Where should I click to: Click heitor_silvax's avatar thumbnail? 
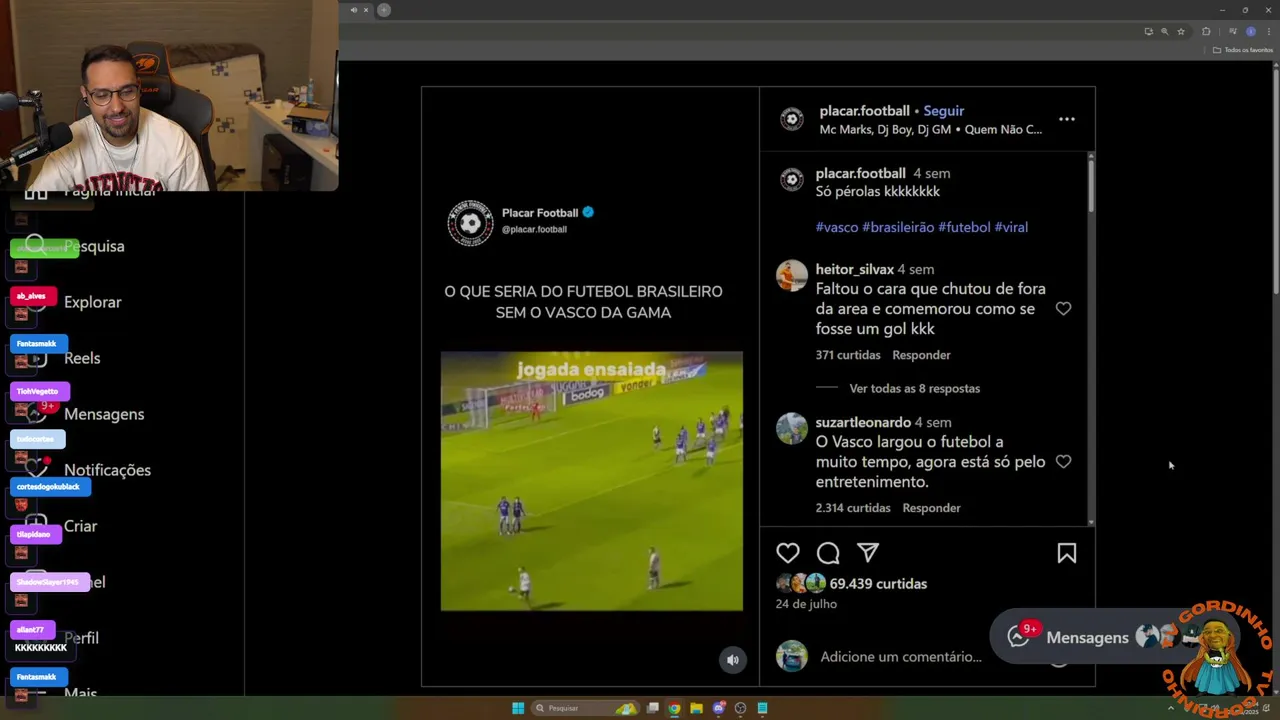792,275
